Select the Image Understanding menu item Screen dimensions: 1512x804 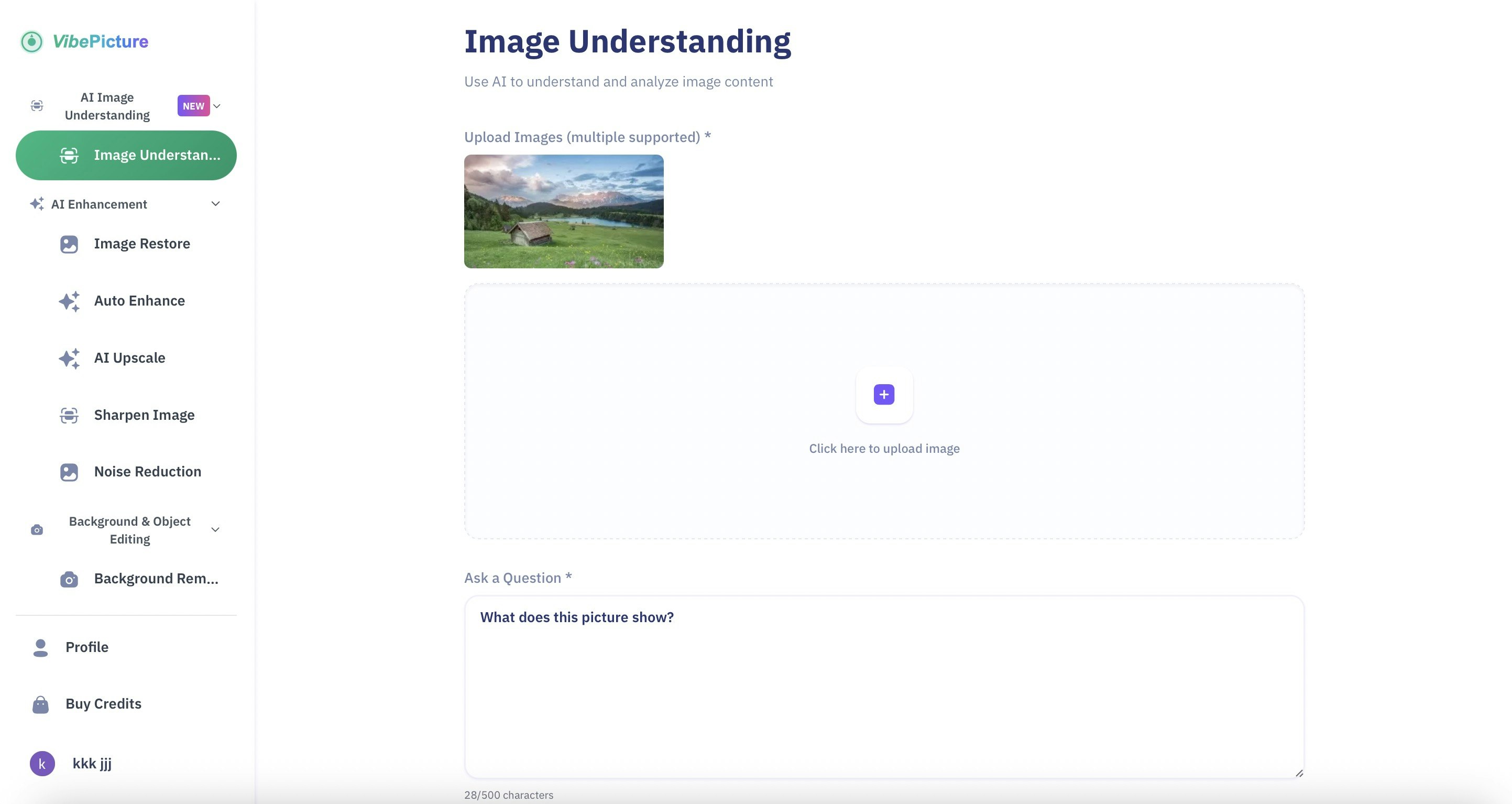[126, 156]
